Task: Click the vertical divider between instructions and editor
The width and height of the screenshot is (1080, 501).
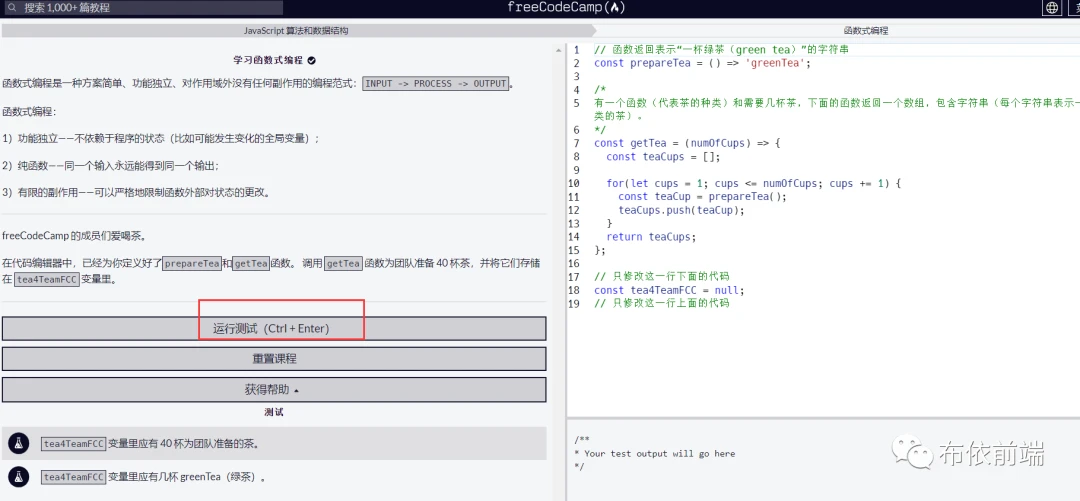Action: 557,270
